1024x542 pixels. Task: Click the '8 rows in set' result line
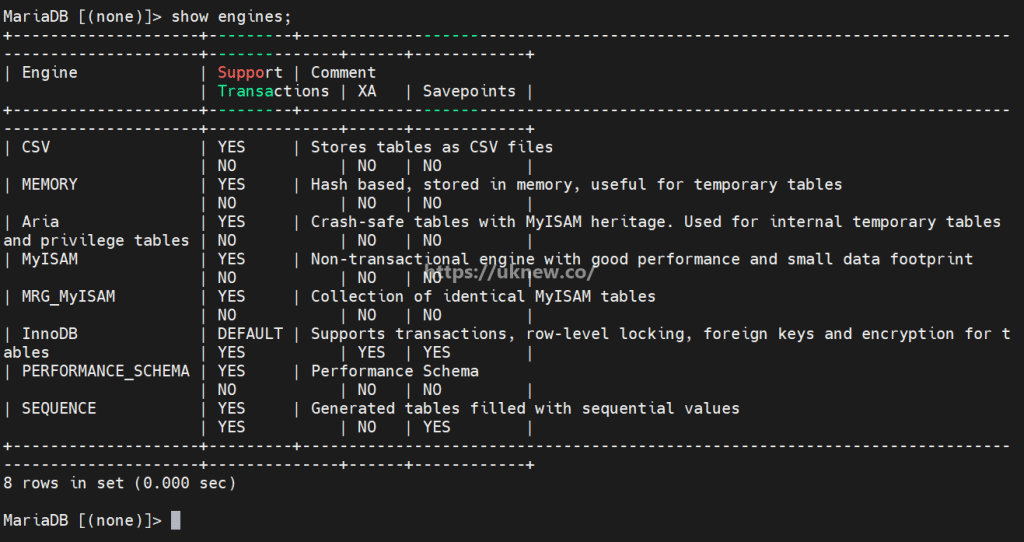point(120,483)
